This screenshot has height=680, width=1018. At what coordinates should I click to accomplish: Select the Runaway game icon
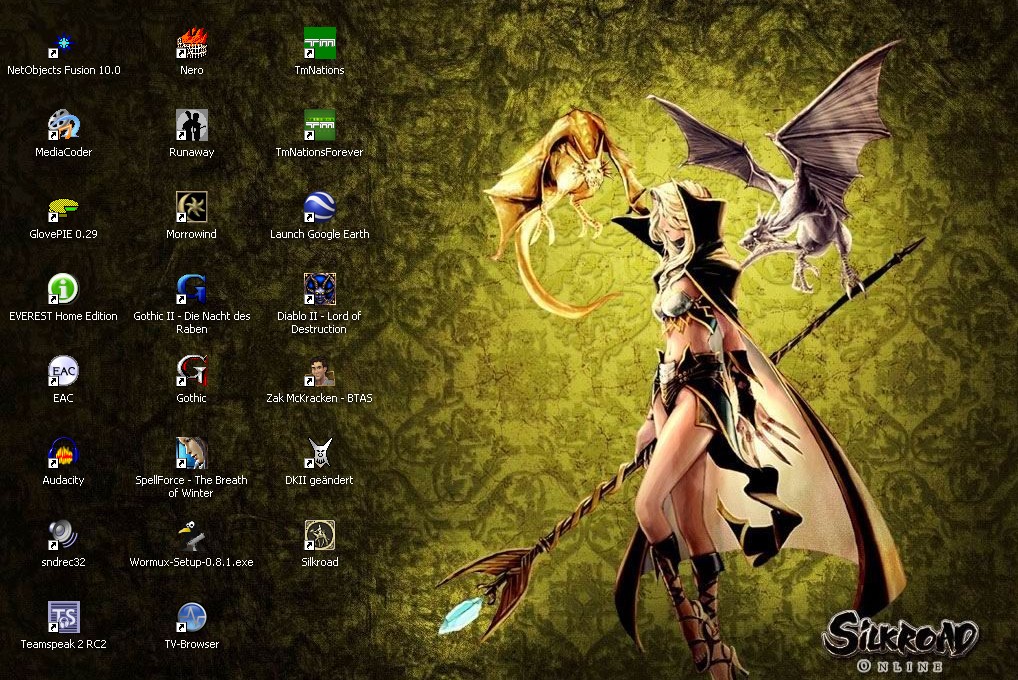191,126
